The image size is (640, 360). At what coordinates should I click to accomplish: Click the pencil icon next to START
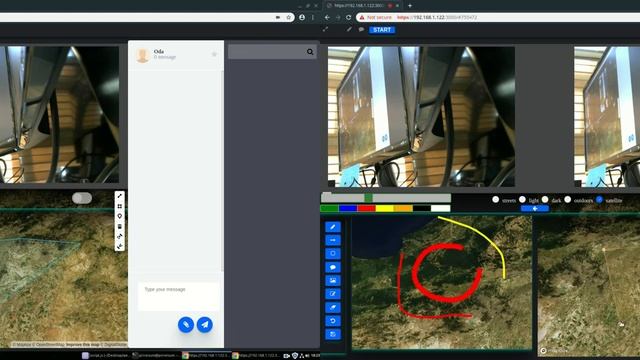click(x=349, y=29)
